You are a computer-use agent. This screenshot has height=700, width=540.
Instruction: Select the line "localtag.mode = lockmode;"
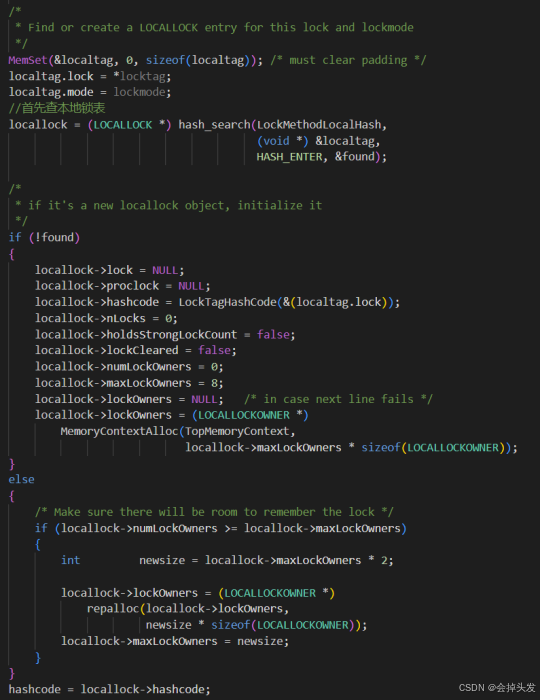pos(90,92)
